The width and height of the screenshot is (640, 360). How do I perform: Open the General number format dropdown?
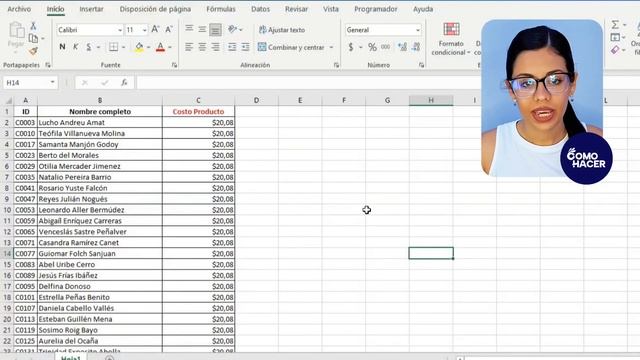(x=418, y=30)
